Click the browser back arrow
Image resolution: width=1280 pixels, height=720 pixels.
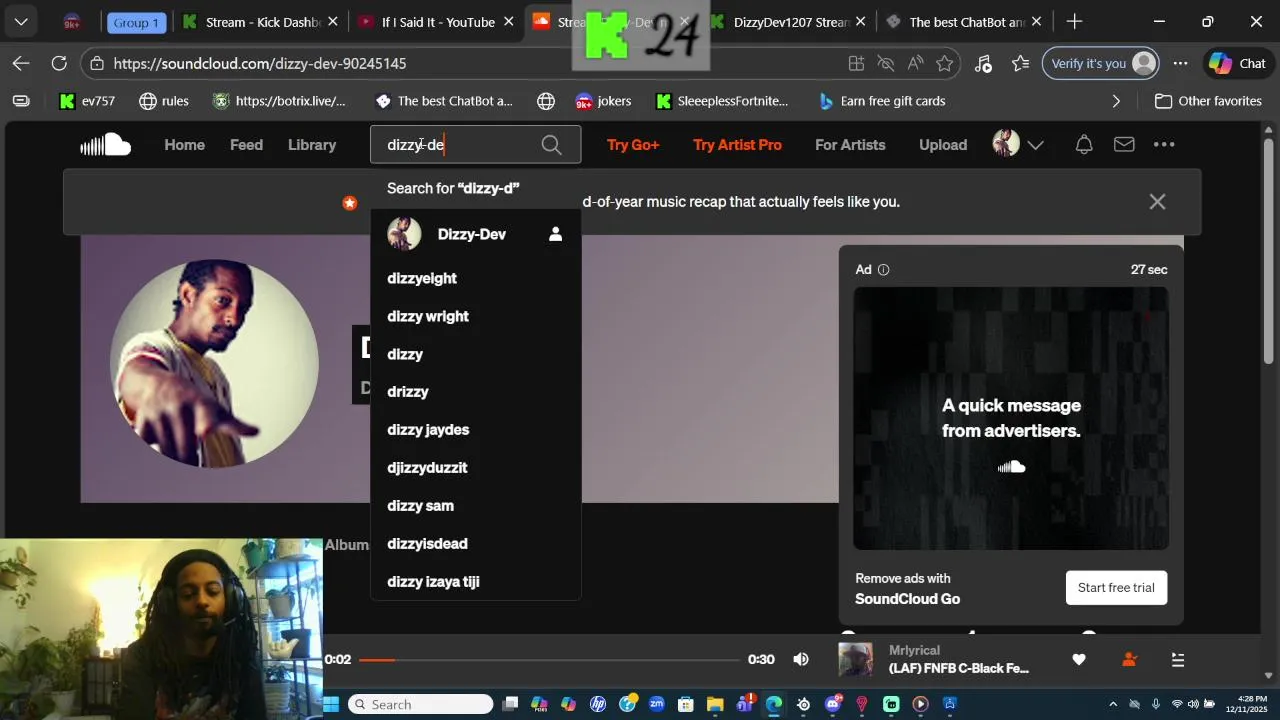click(x=21, y=63)
